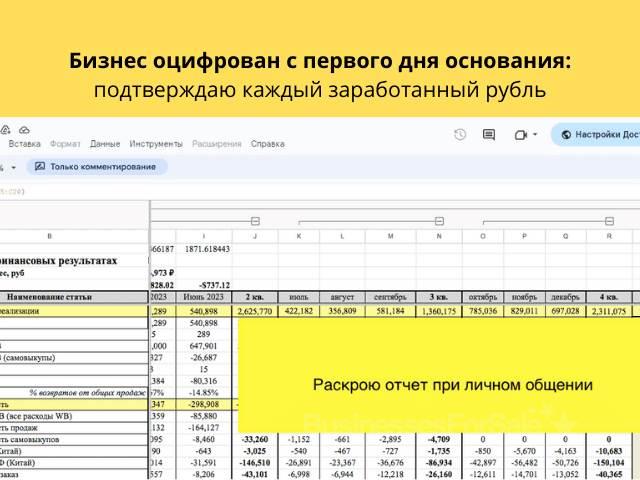Collapse column group above column R
Viewport: 640px width, 480px height.
tap(609, 221)
